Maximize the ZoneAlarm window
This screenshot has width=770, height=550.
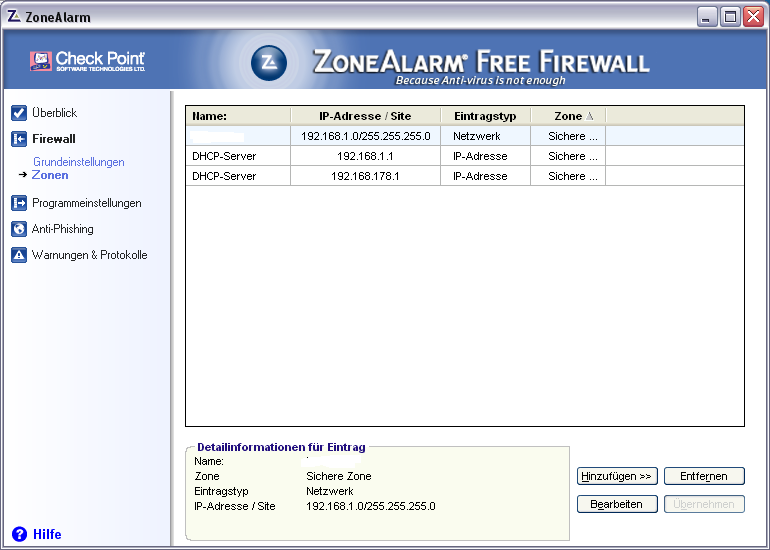coord(730,17)
